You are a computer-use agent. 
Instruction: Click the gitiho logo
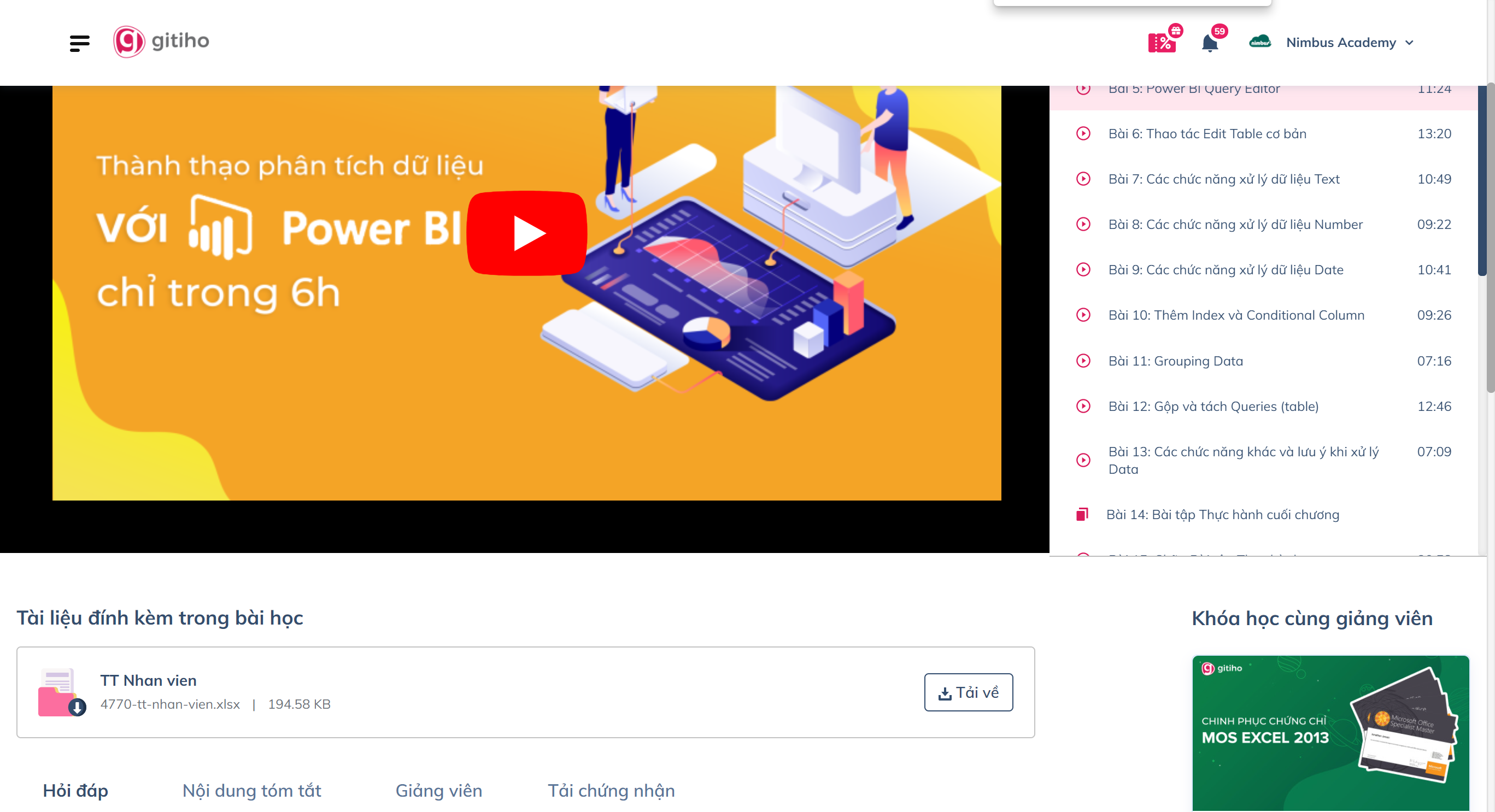(161, 41)
